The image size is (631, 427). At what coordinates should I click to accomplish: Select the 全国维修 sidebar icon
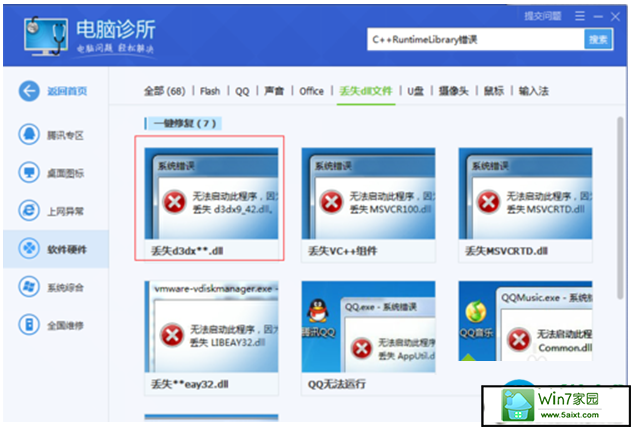click(29, 324)
